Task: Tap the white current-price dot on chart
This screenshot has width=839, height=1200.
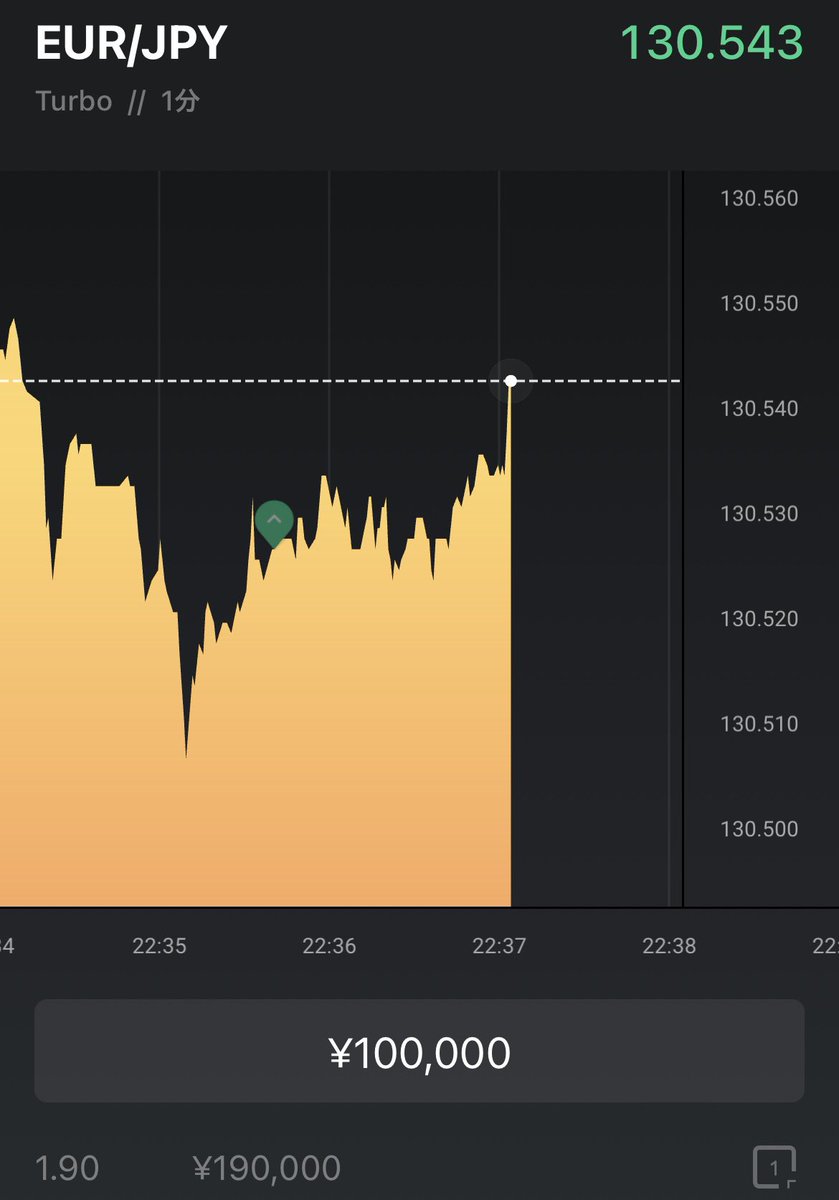Action: (x=511, y=381)
